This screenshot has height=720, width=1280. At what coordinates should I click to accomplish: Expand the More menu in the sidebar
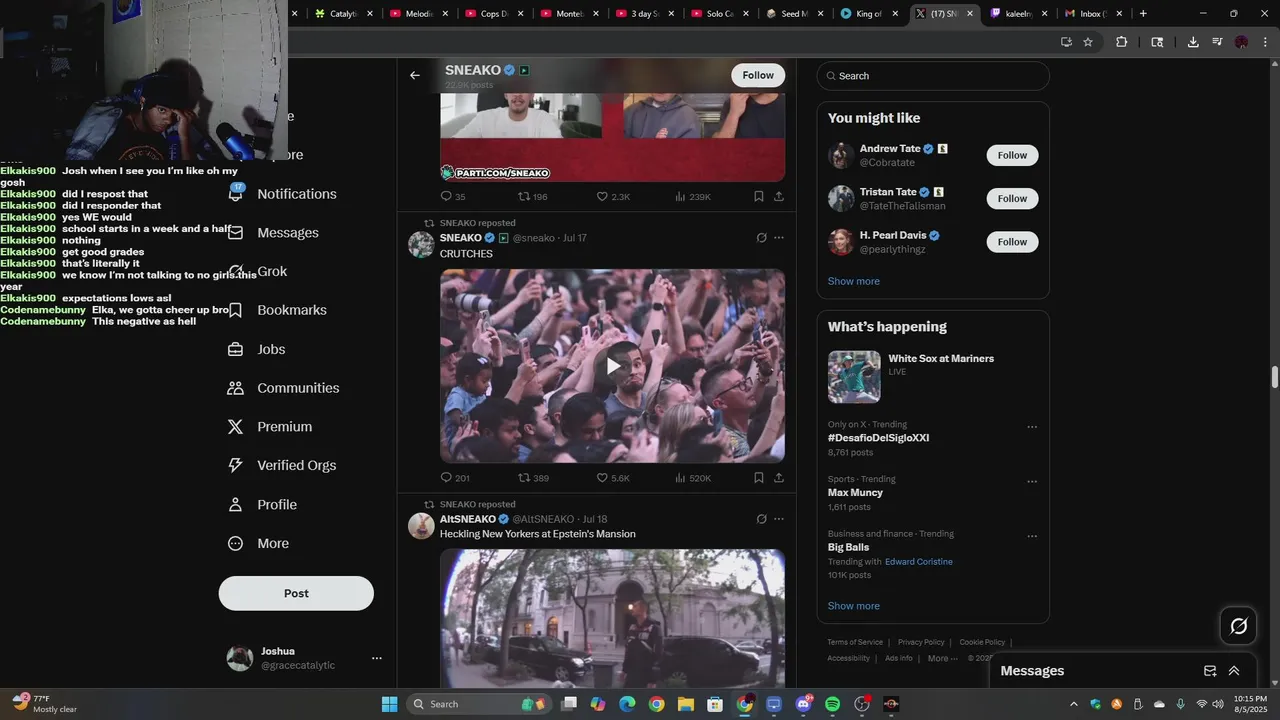258,543
